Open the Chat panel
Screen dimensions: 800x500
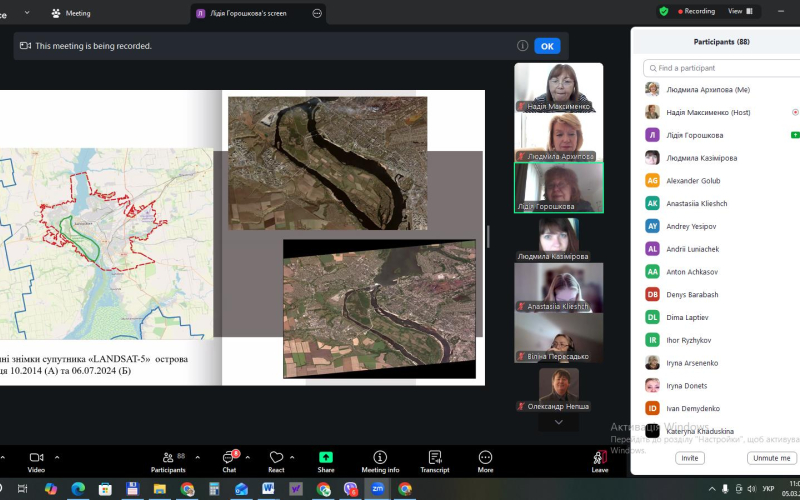[229, 460]
